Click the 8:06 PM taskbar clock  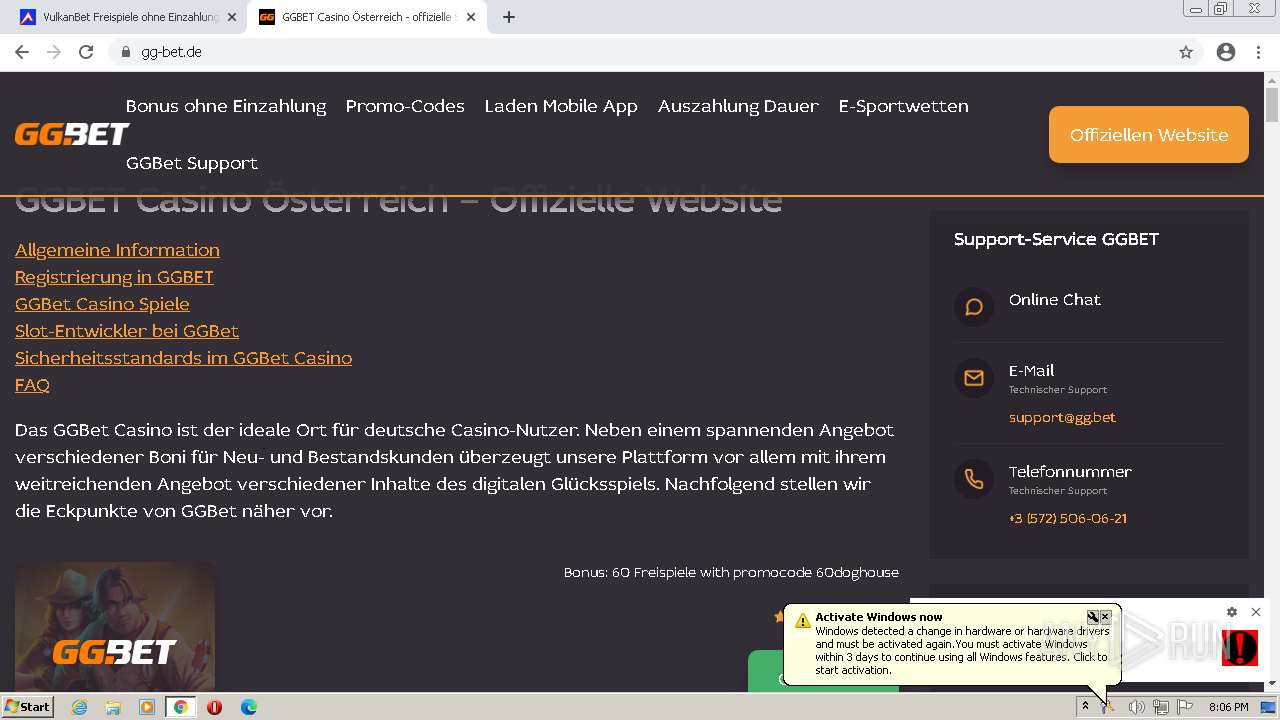coord(1228,707)
